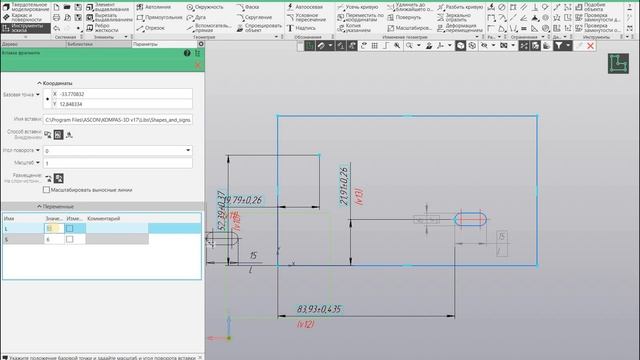Click Элемент выдавливания tool
Viewport: 640px width, 360px height.
[x=108, y=7]
